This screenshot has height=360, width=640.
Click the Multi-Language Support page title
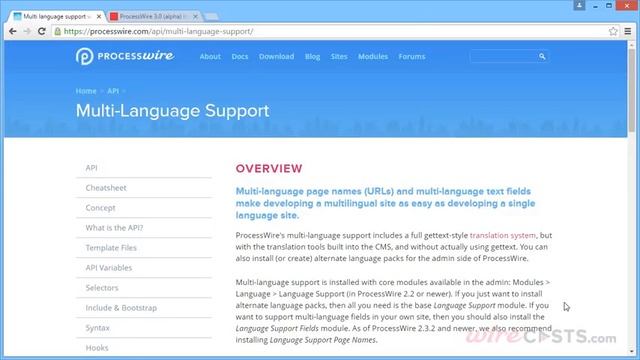click(172, 111)
